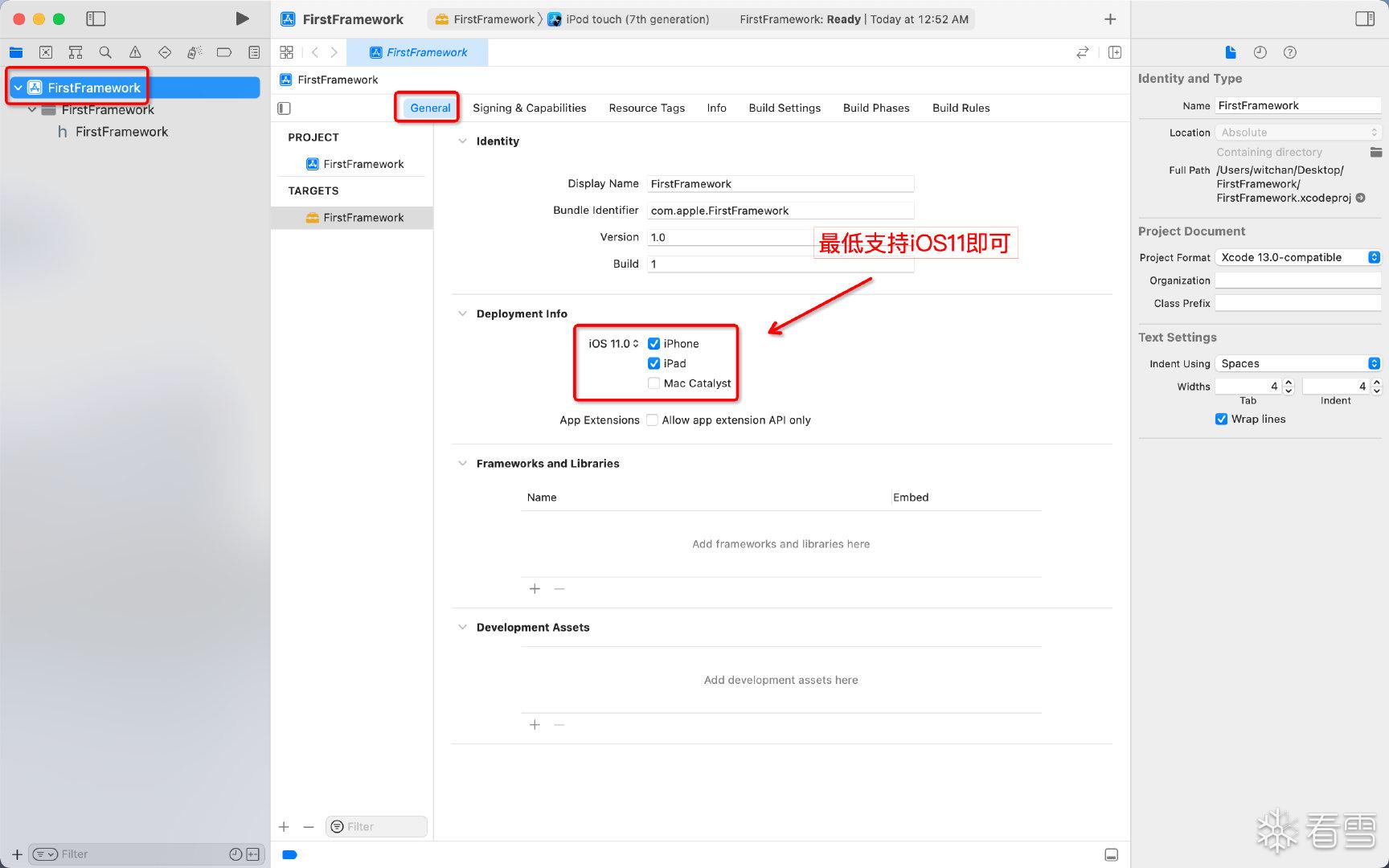Add a new target with plus

(x=284, y=826)
